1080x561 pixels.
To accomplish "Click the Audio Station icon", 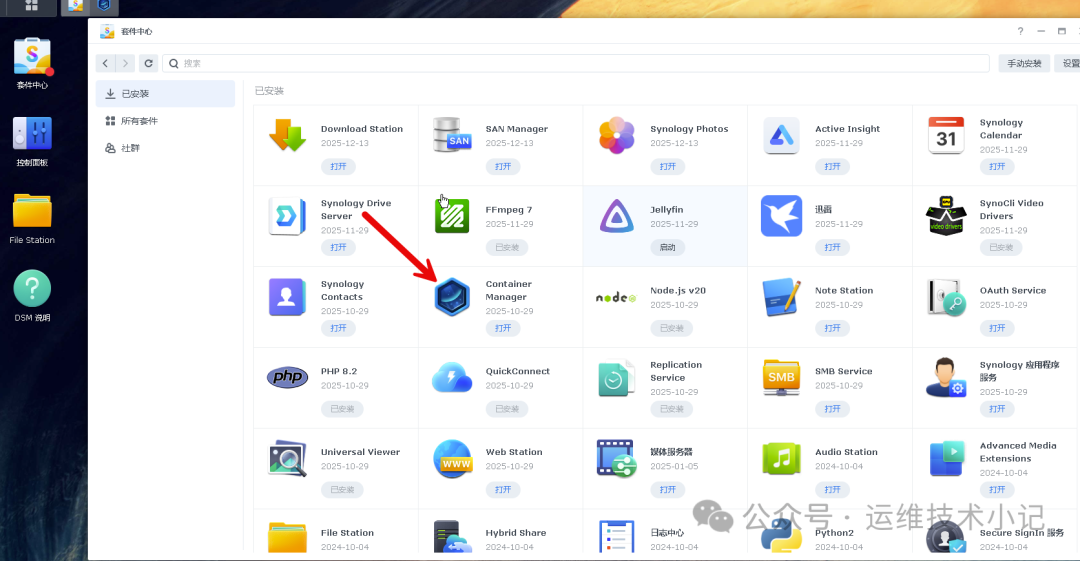I will pos(781,458).
